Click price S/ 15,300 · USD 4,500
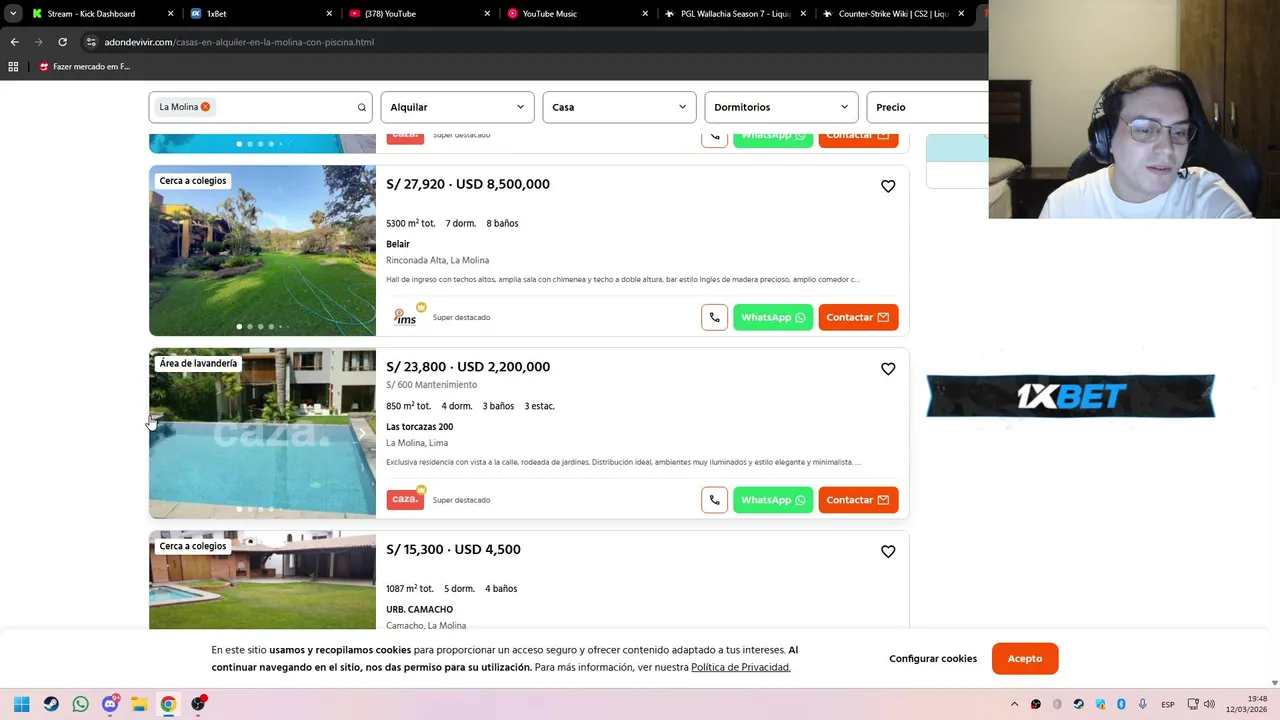This screenshot has width=1280, height=720. [x=453, y=550]
